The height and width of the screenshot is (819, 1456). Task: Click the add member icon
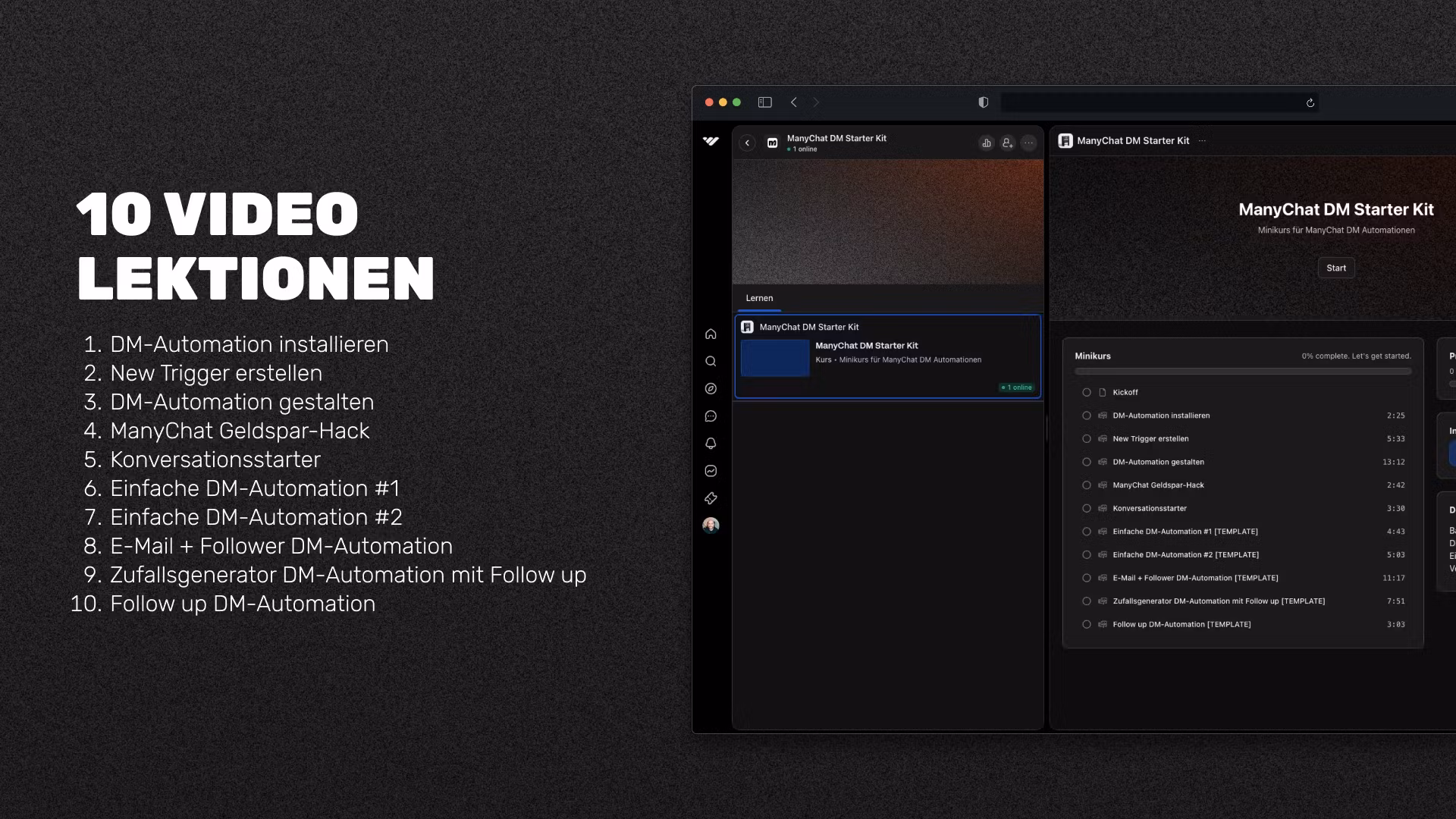[1007, 143]
